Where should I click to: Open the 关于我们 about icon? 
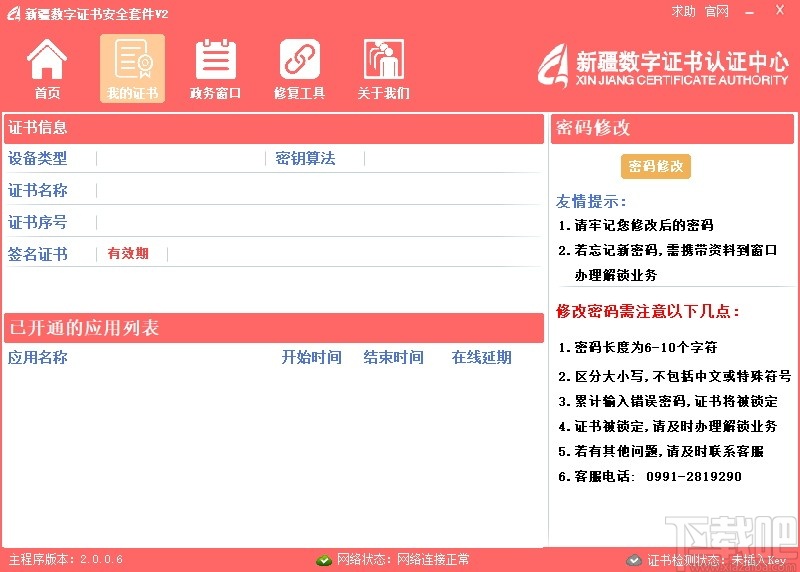click(384, 68)
